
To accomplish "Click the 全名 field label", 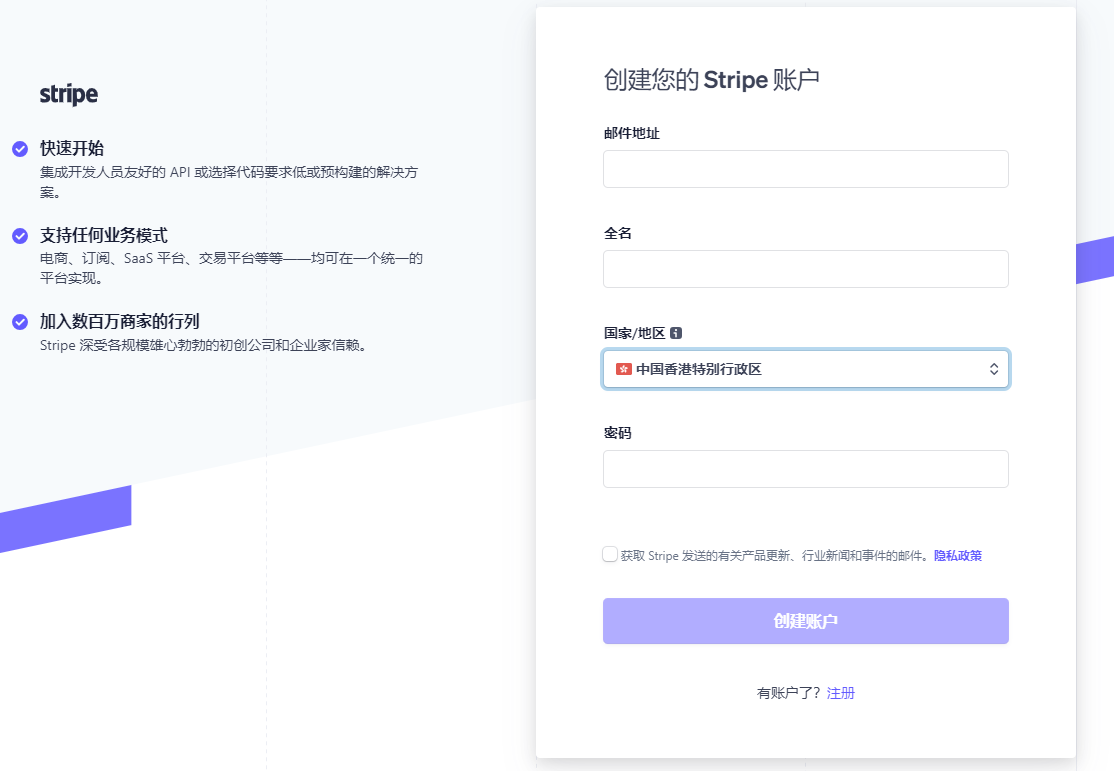I will click(617, 233).
